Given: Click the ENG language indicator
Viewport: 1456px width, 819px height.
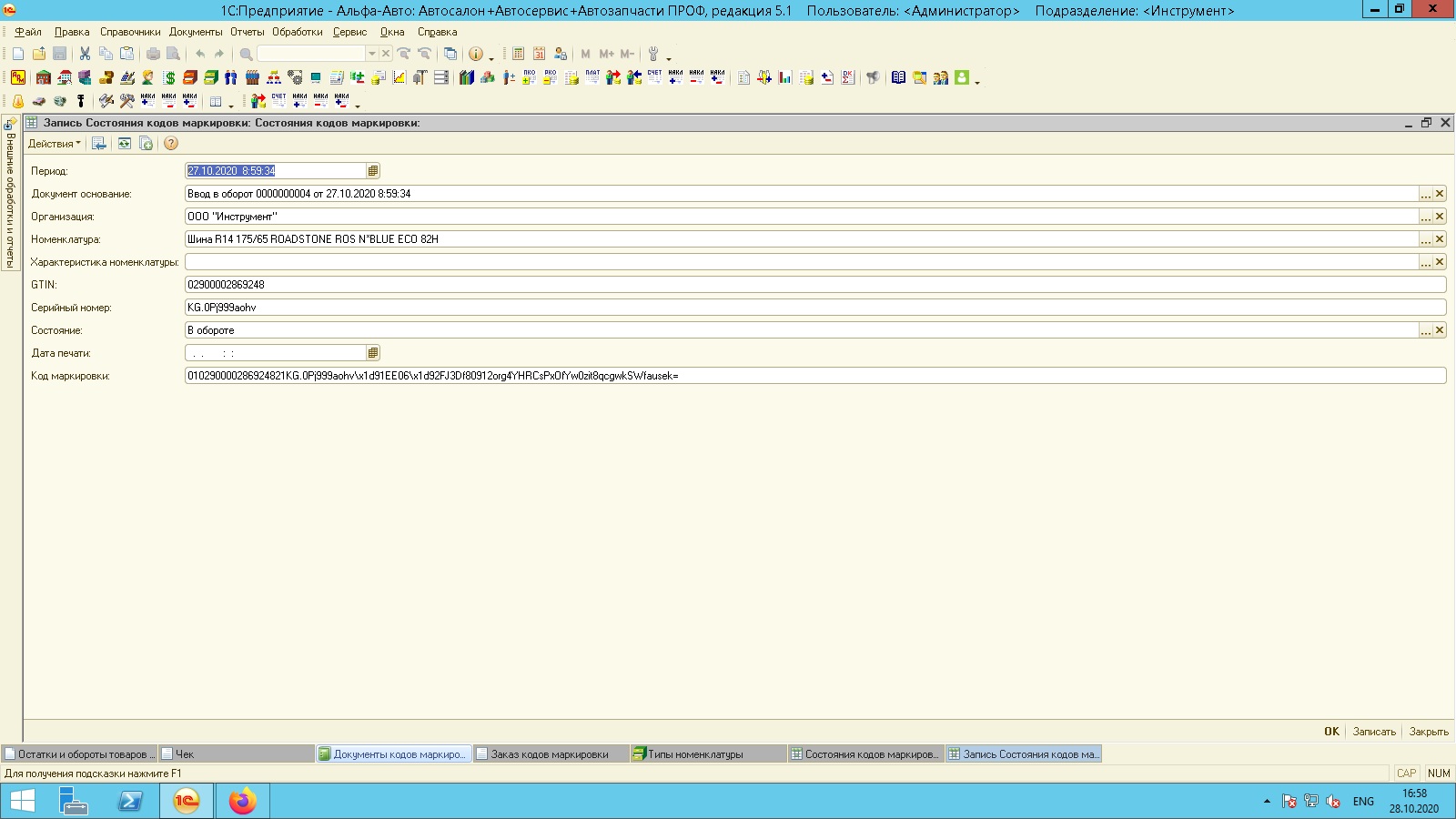Looking at the screenshot, I should pyautogui.click(x=1363, y=802).
